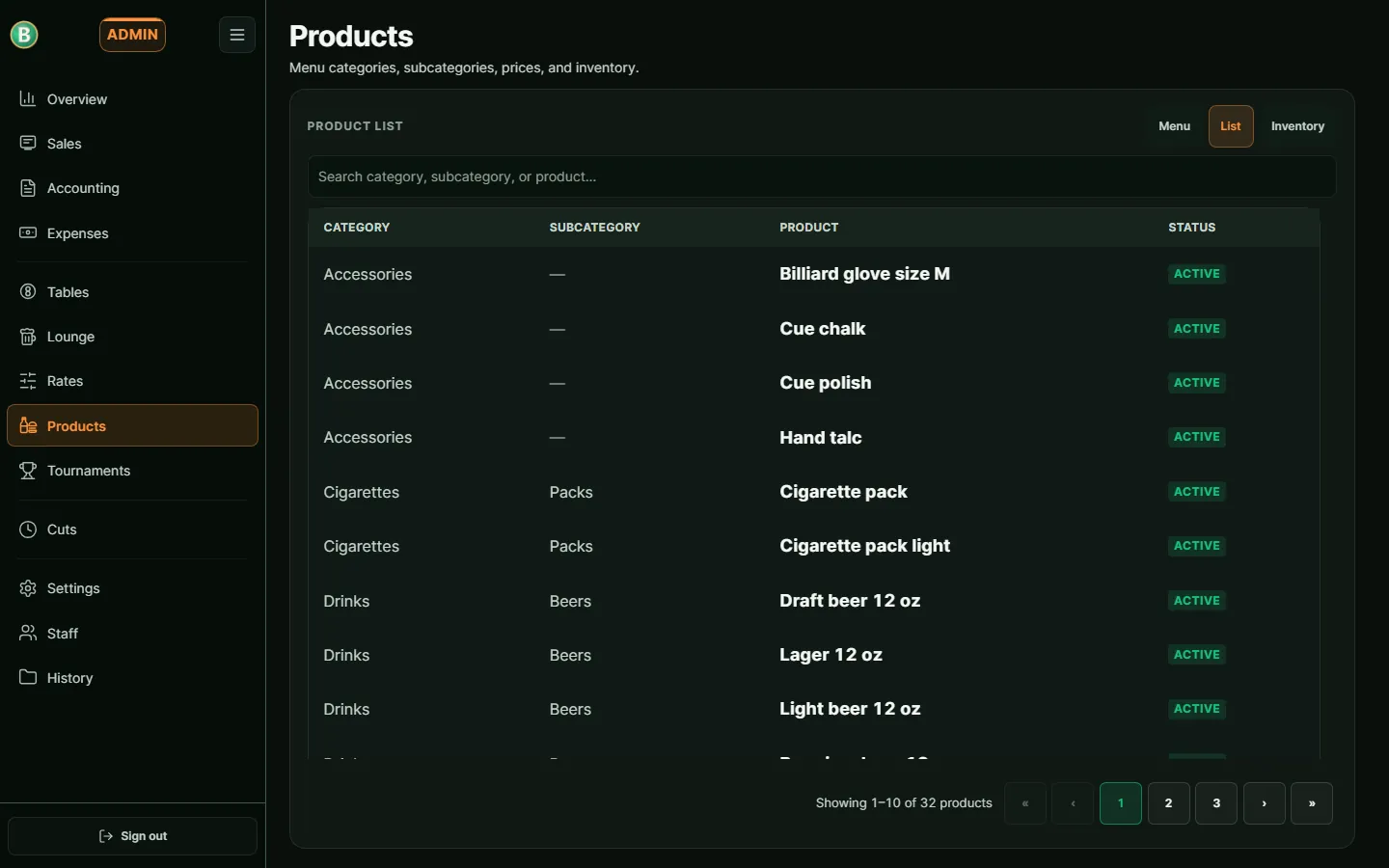Select the "Hand talc" product
Viewport: 1389px width, 868px height.
pyautogui.click(x=820, y=438)
